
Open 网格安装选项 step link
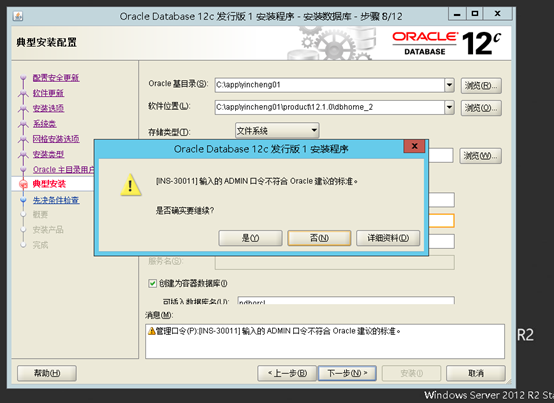[56, 139]
